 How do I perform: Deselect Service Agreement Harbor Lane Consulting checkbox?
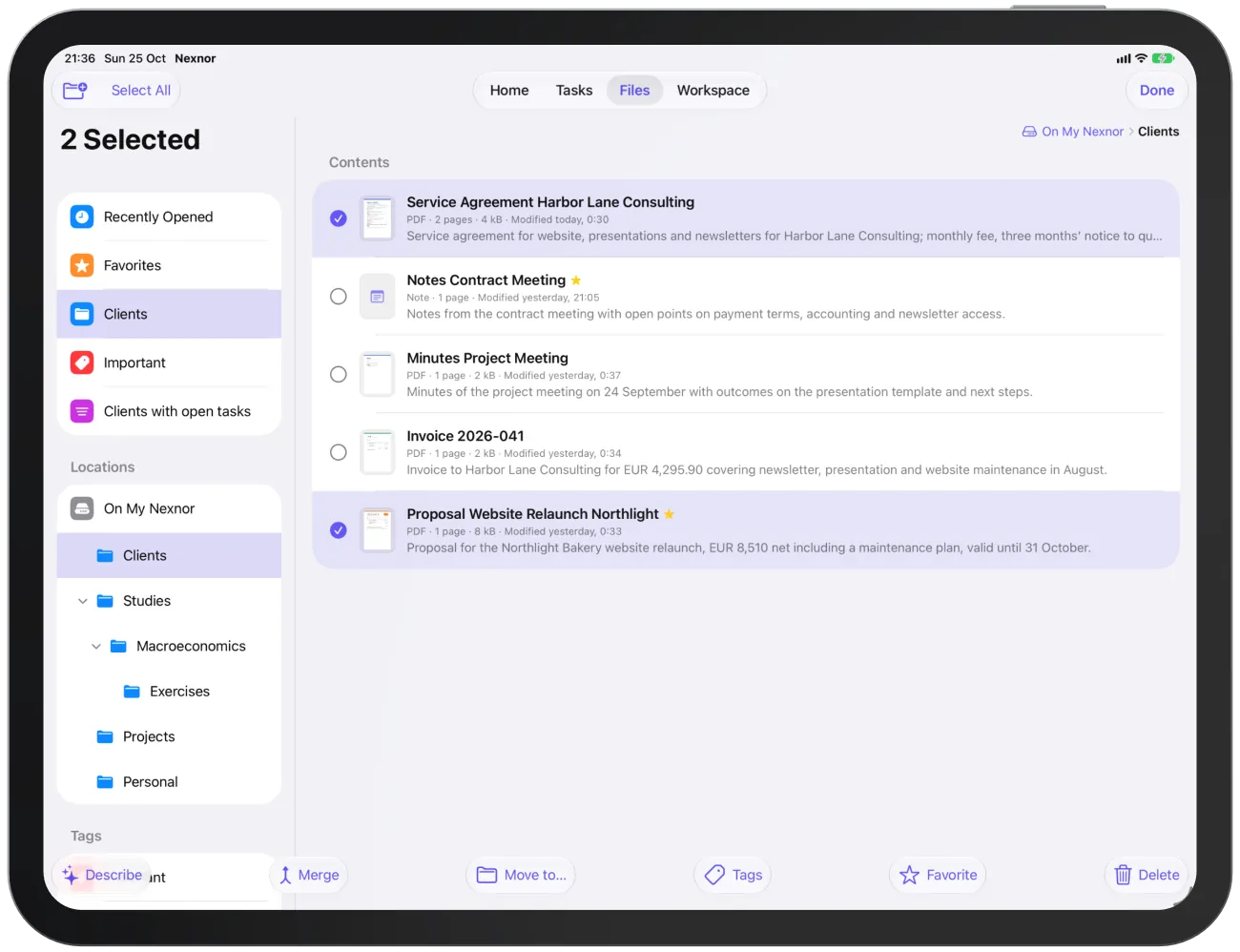(x=339, y=218)
